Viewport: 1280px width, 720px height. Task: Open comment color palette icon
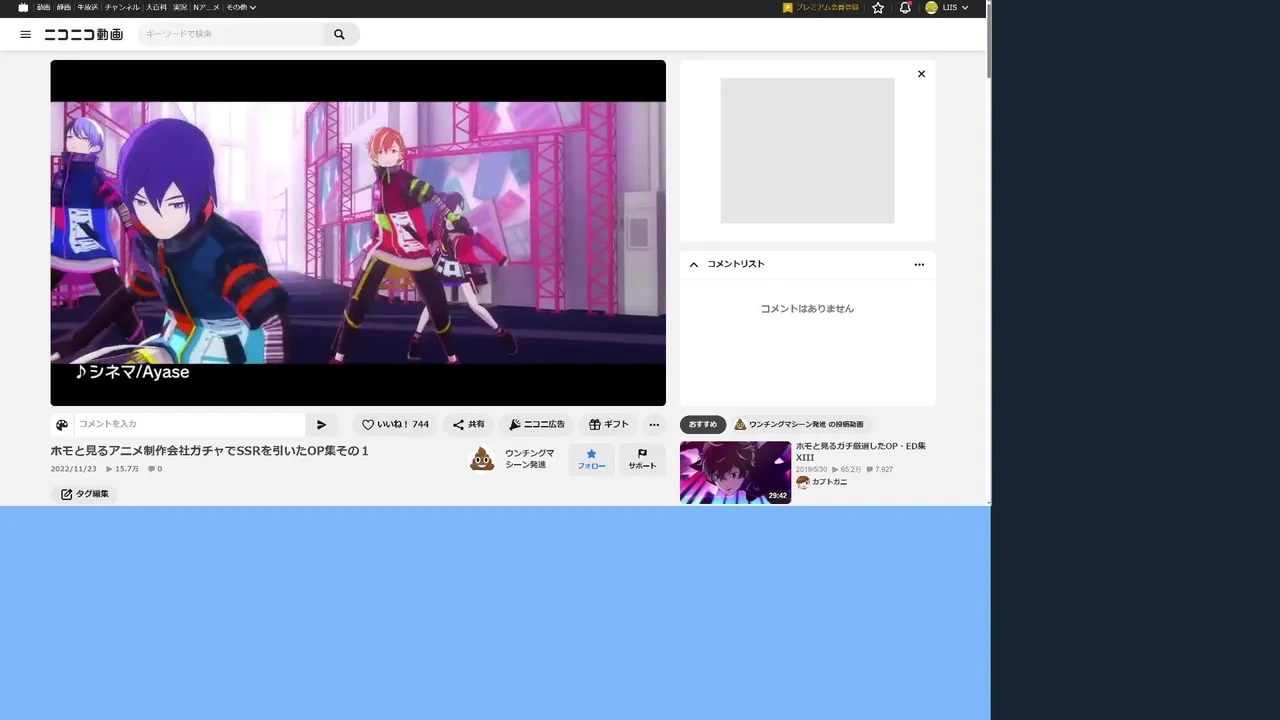point(62,424)
